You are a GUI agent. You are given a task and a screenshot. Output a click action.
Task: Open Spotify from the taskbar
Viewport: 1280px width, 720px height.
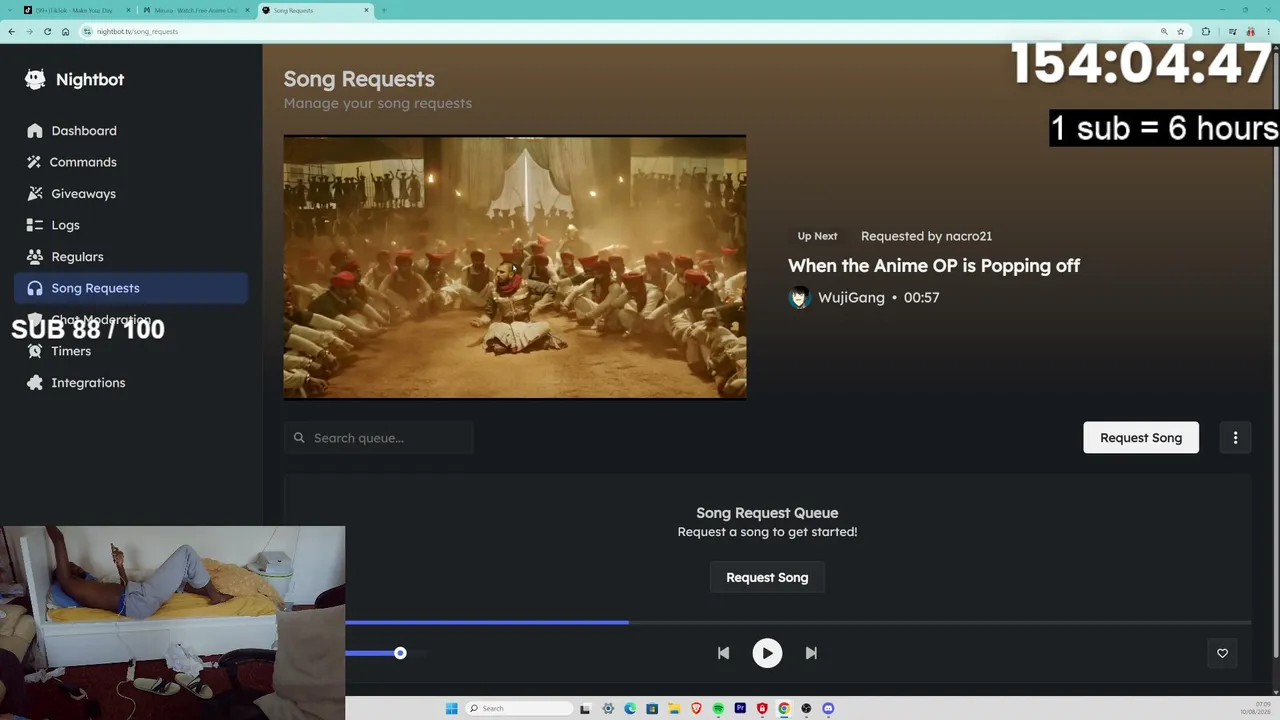pos(718,709)
